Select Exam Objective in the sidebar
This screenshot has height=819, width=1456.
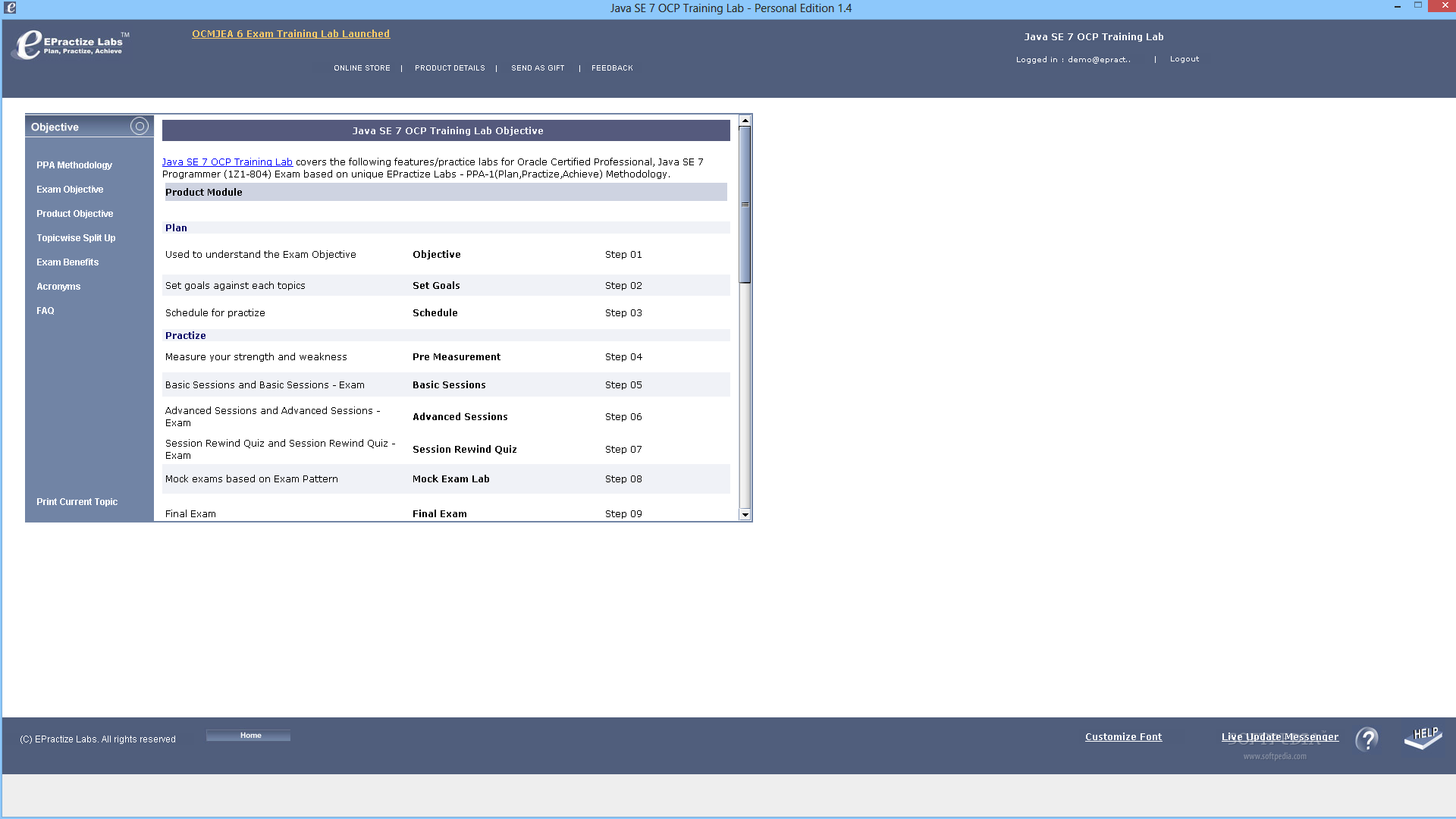click(x=70, y=190)
